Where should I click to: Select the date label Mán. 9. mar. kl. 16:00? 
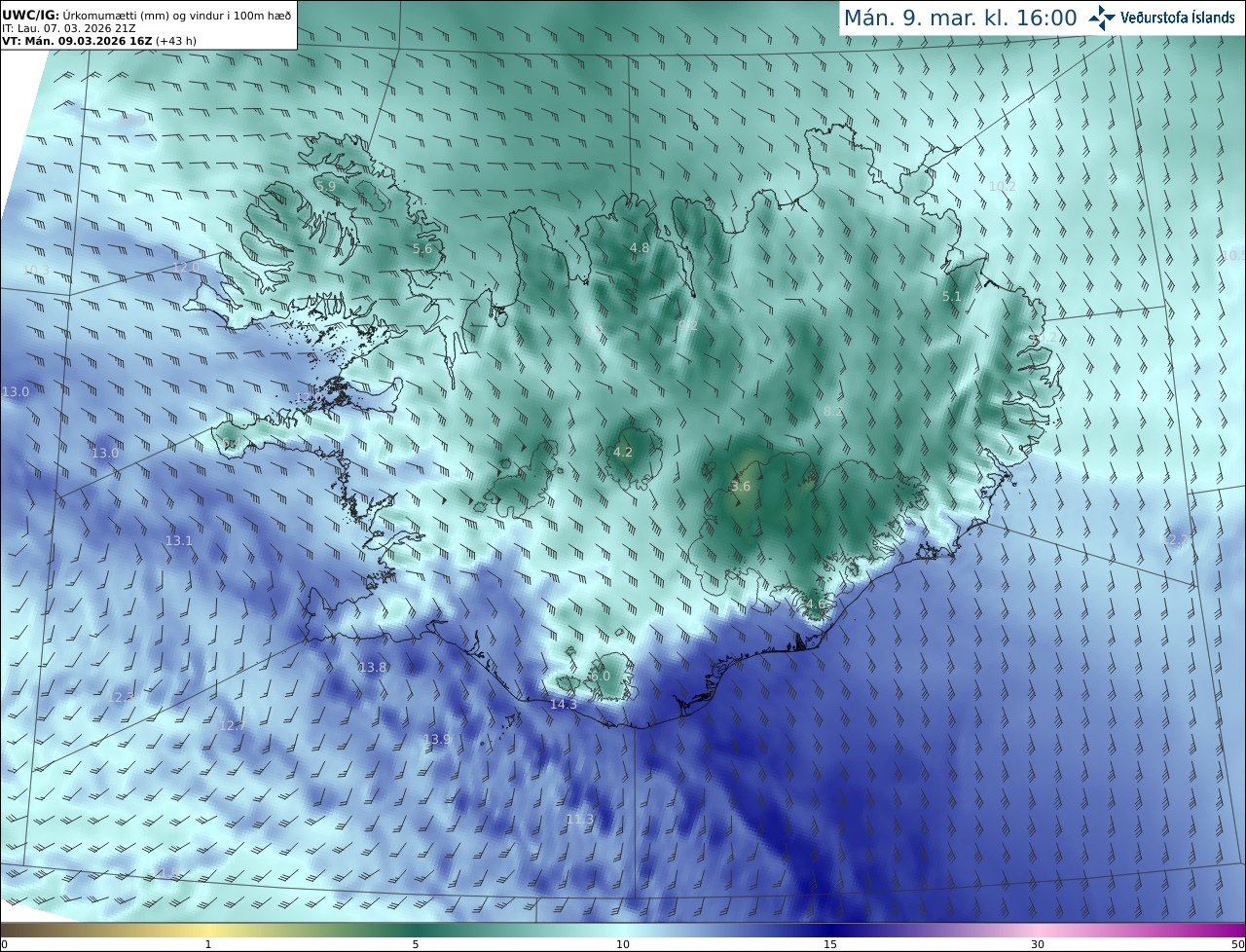(x=960, y=18)
